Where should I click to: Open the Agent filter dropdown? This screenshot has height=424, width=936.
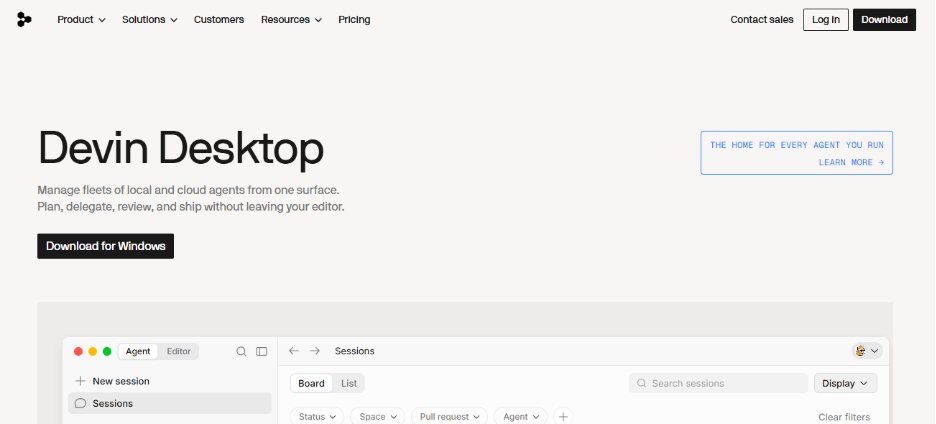521,417
